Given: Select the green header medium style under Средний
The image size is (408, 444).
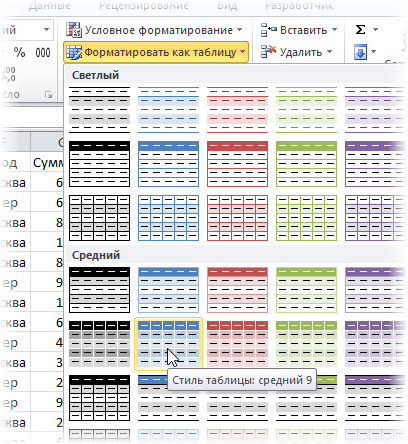Looking at the screenshot, I should 306,290.
